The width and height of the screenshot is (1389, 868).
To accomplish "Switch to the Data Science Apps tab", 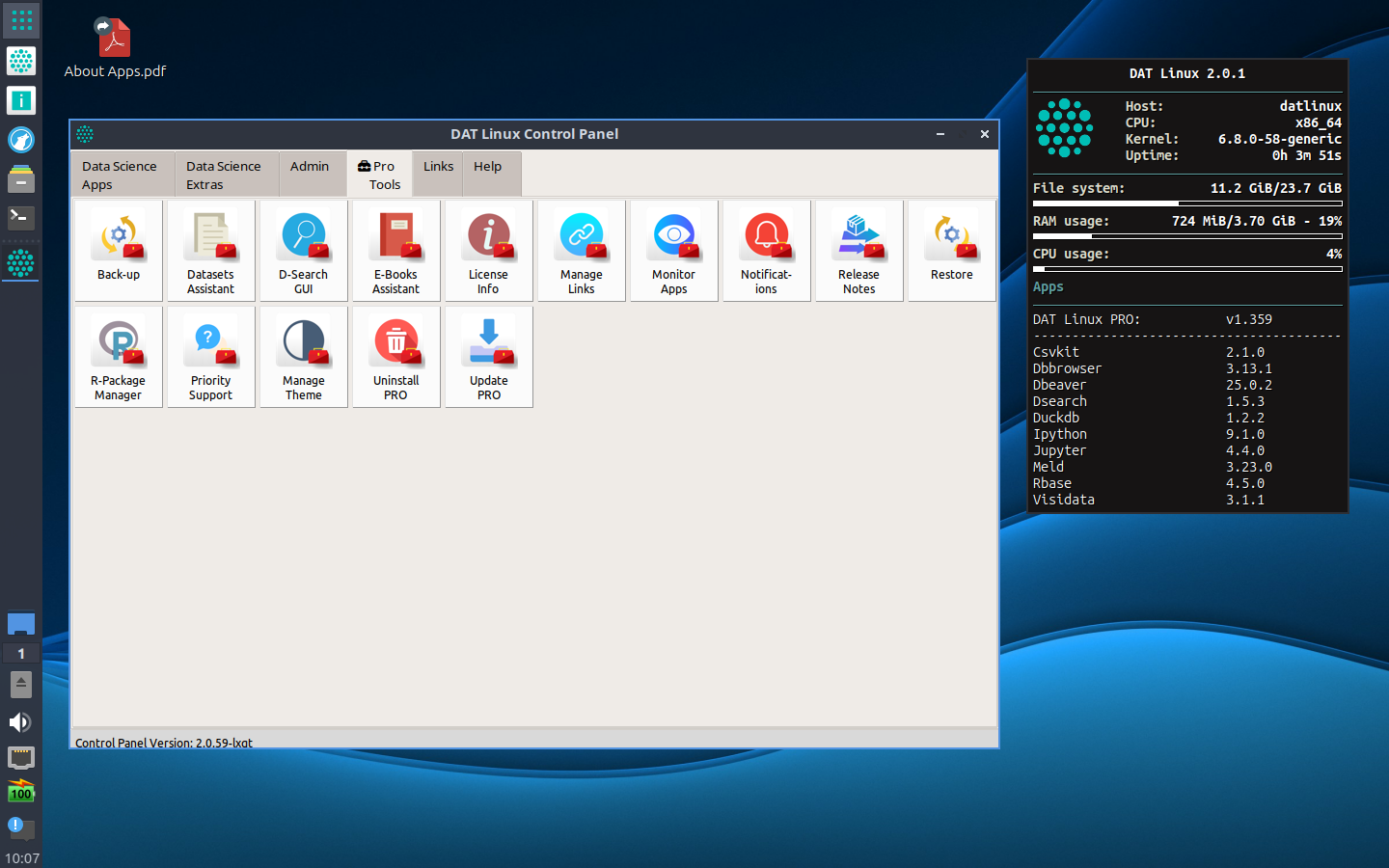I will [x=122, y=175].
